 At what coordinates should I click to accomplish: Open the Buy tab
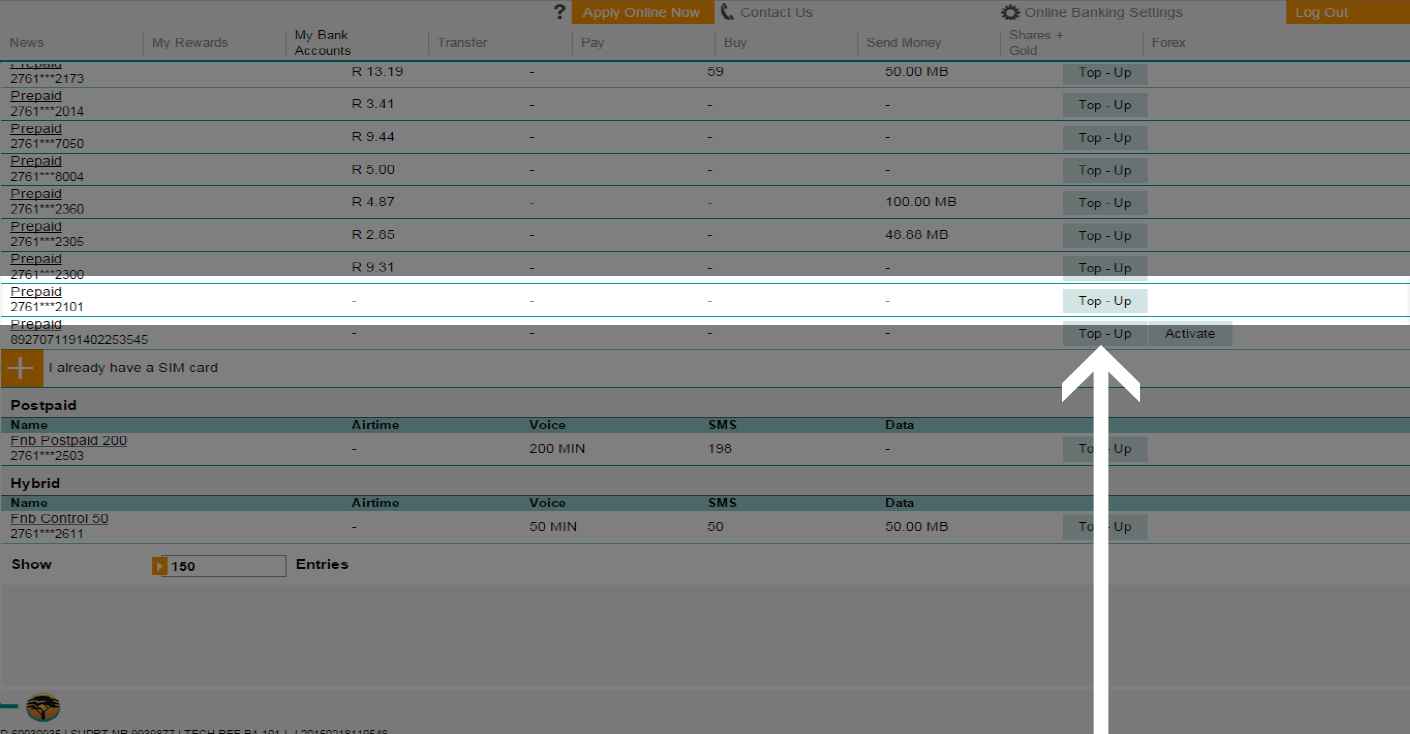pos(735,43)
